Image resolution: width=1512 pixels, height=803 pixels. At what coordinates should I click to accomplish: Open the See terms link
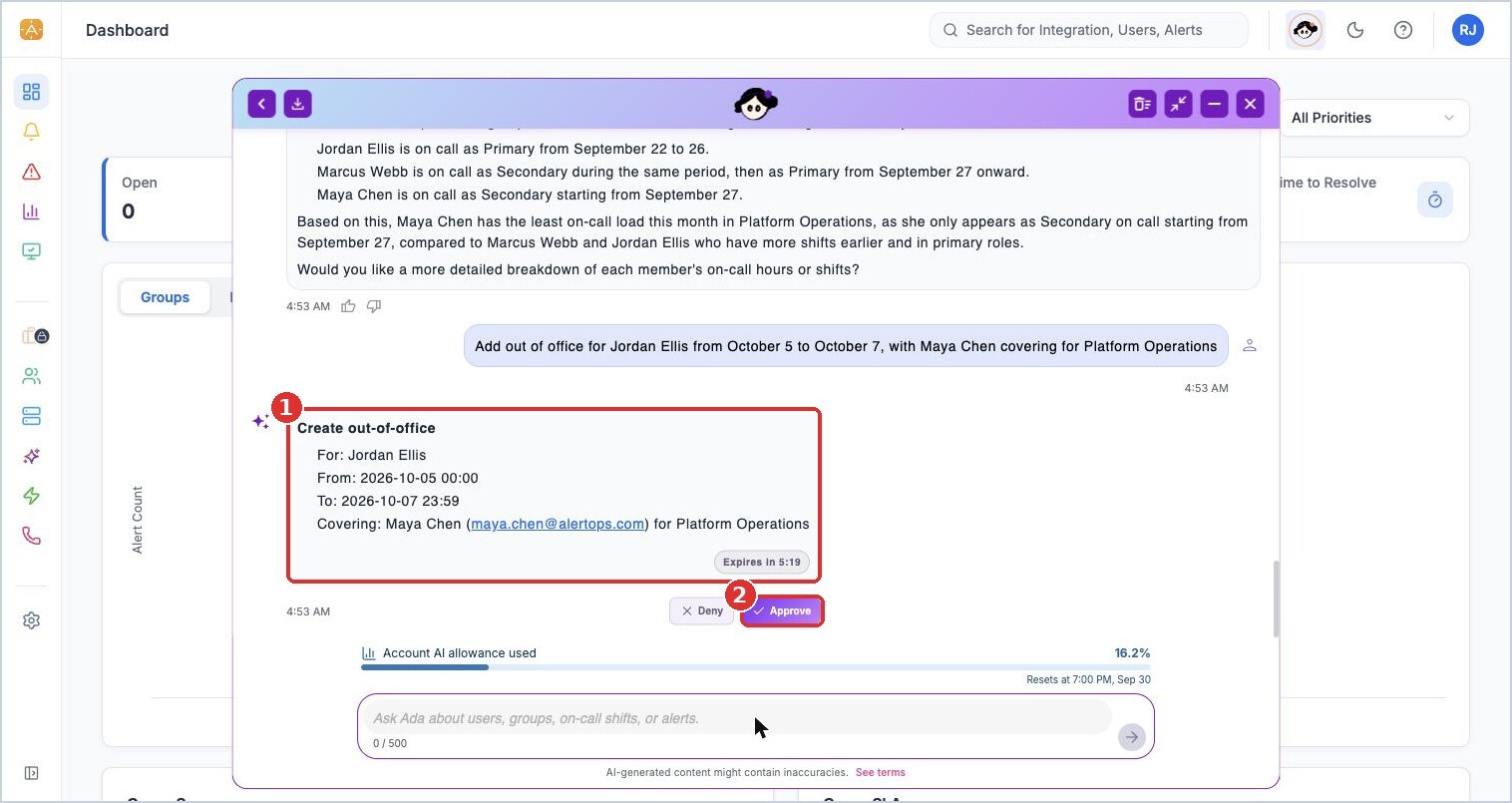coord(881,772)
